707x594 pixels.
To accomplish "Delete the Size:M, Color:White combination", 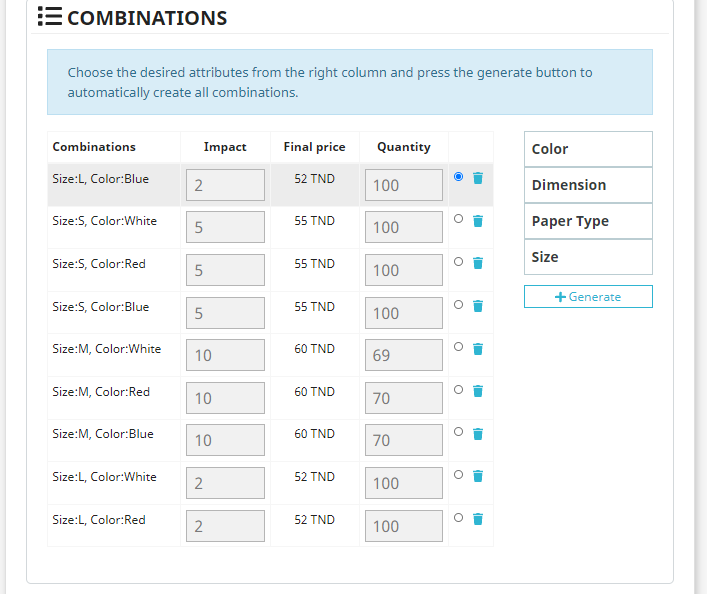I will pos(478,348).
